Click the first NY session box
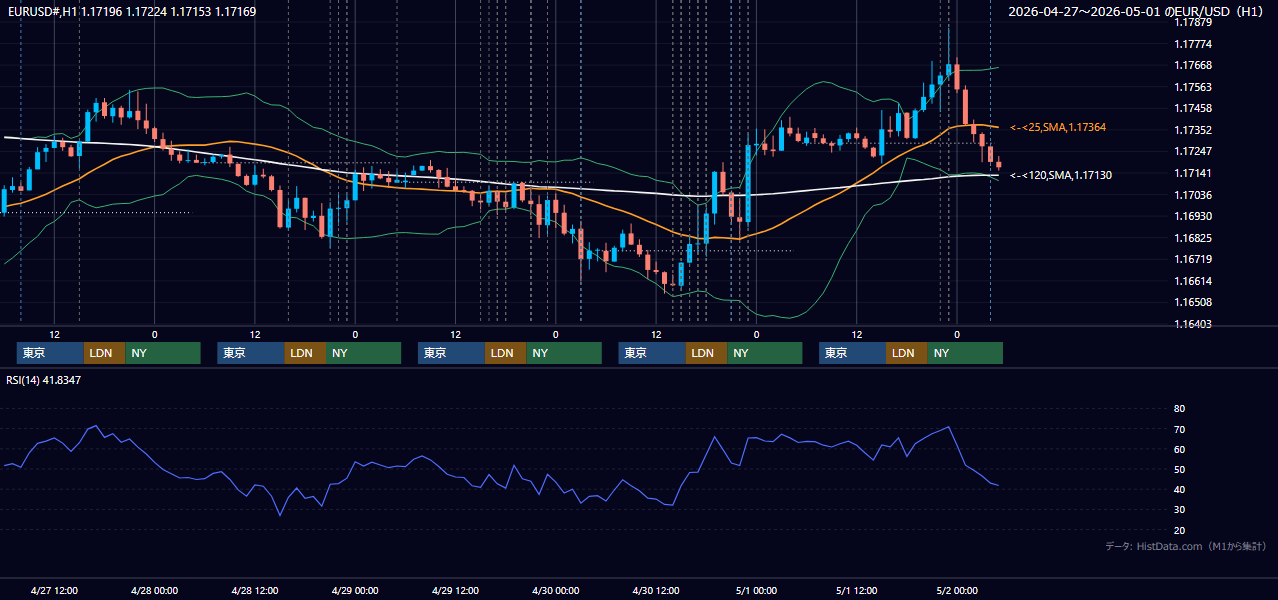The image size is (1278, 600). [x=163, y=353]
